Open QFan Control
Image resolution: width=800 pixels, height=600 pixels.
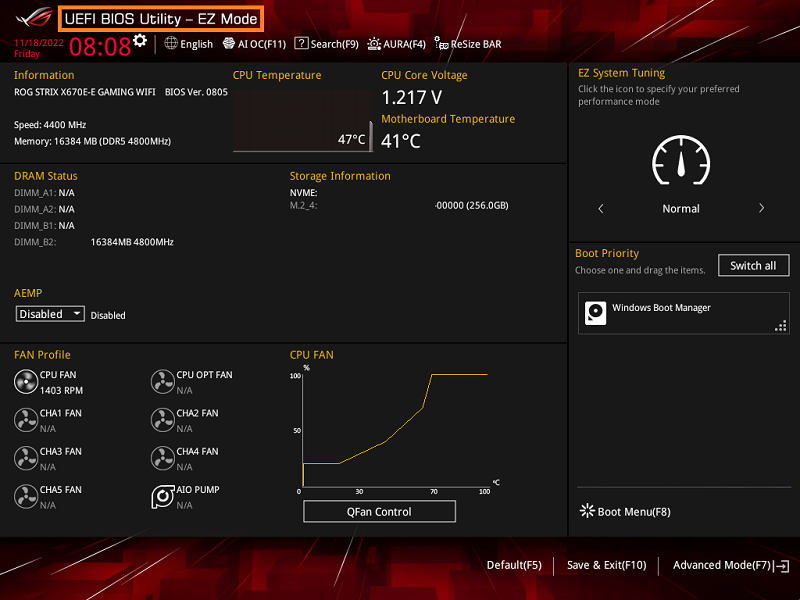click(x=379, y=512)
